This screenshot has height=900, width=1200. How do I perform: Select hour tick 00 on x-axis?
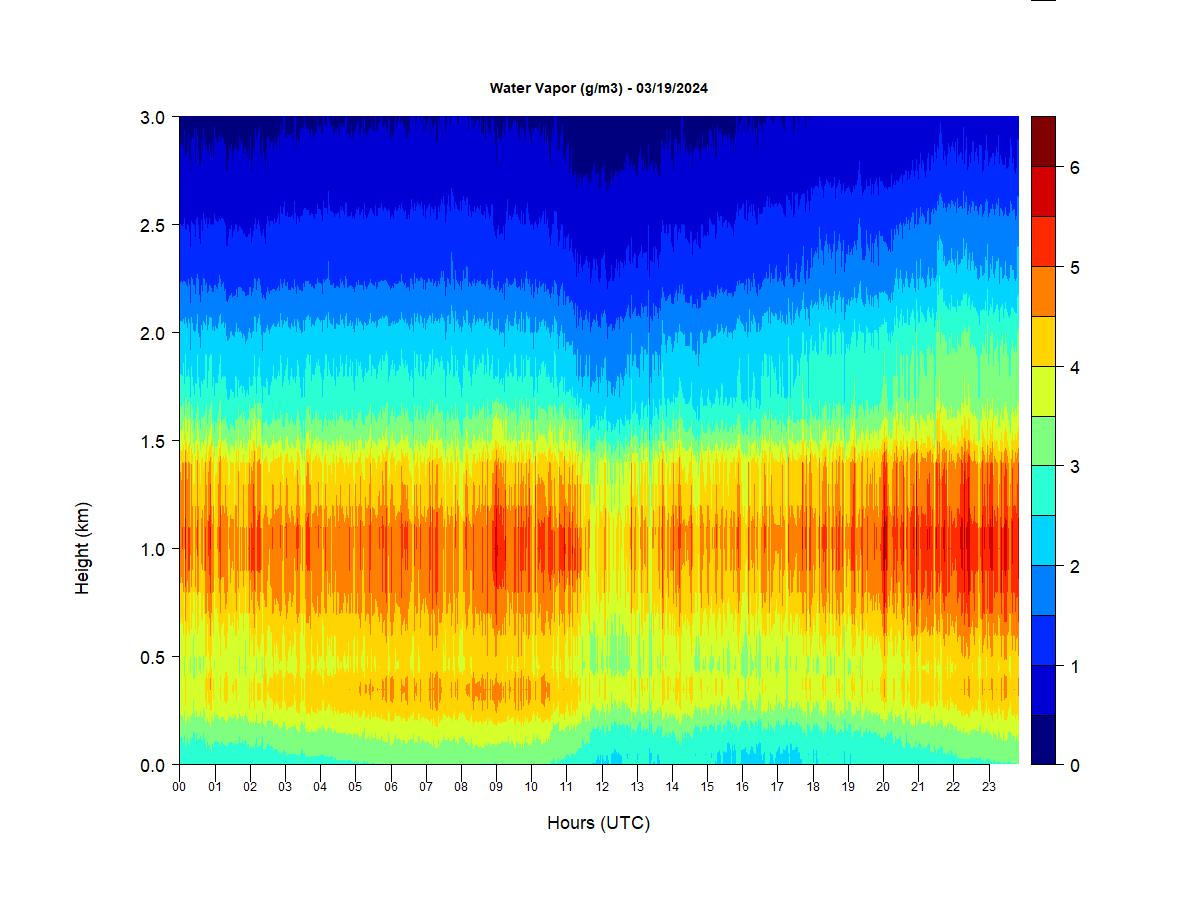point(180,787)
